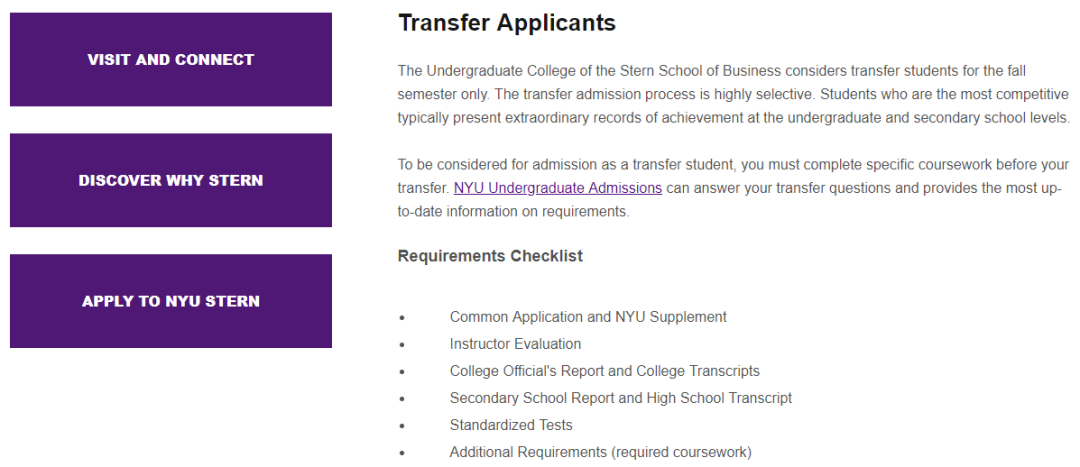1080x467 pixels.
Task: Click the text "to-date information on requirements"
Action: 514,211
